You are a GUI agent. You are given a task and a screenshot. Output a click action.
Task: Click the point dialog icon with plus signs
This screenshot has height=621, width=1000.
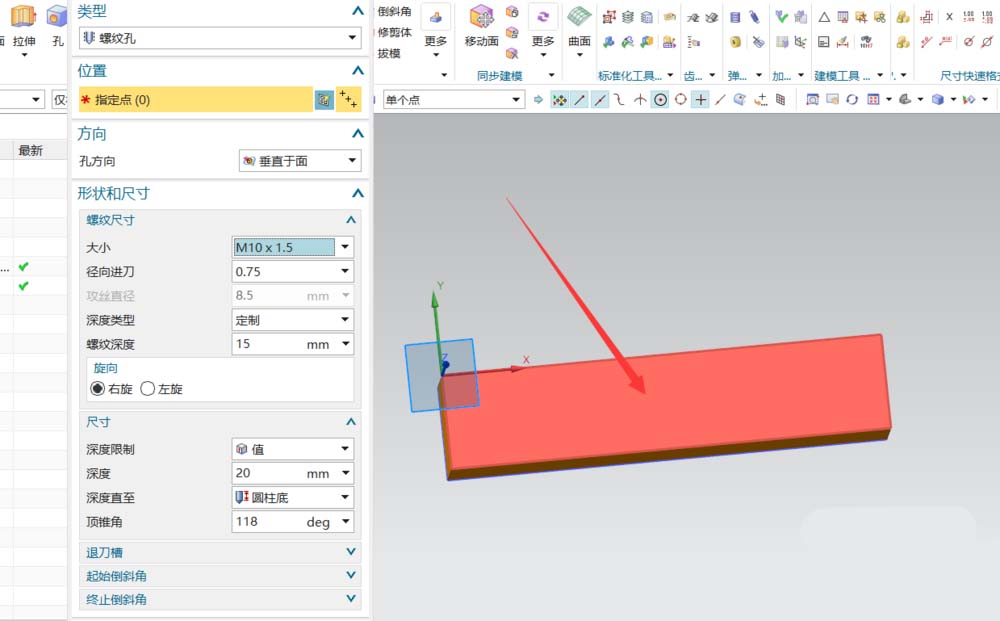348,99
